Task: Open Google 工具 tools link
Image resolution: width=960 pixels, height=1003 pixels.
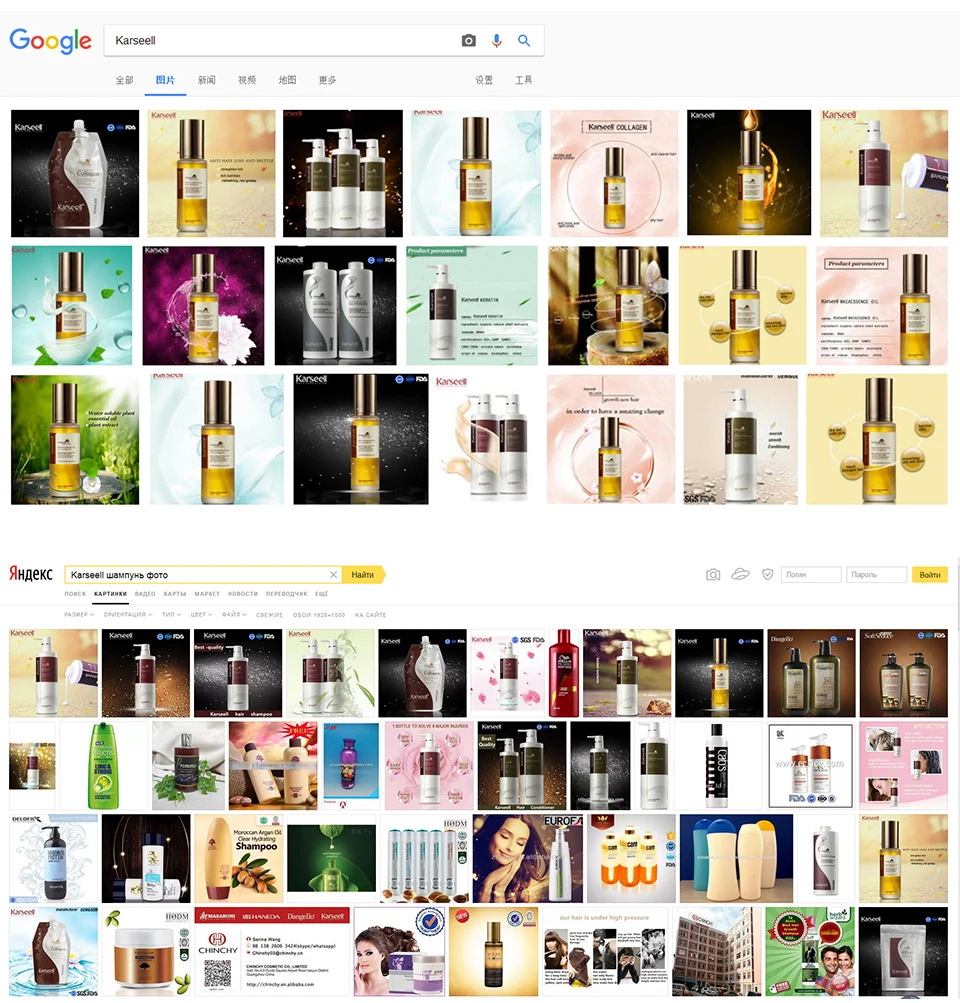Action: point(524,80)
